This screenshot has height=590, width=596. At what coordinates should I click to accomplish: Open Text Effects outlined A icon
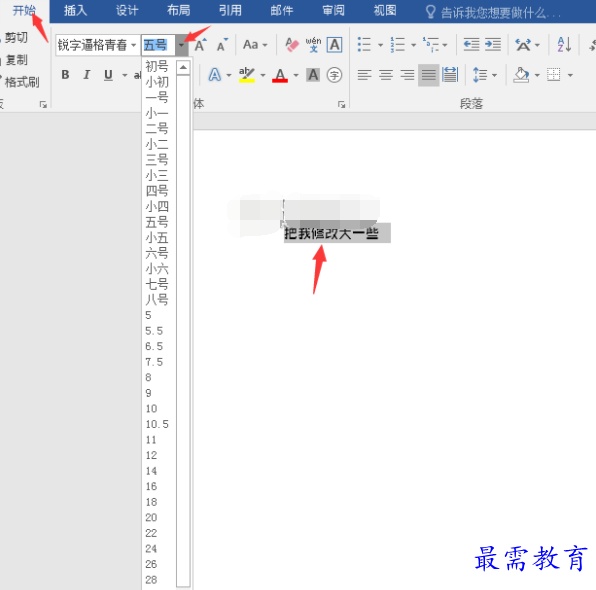coord(215,75)
